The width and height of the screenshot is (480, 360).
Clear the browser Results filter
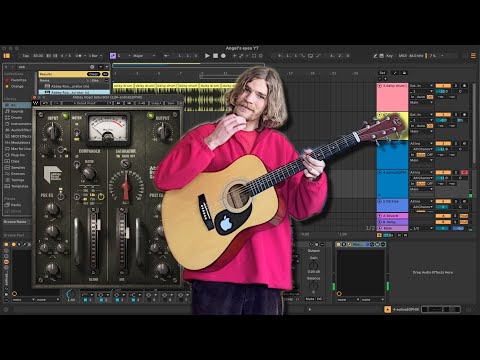pos(93,74)
